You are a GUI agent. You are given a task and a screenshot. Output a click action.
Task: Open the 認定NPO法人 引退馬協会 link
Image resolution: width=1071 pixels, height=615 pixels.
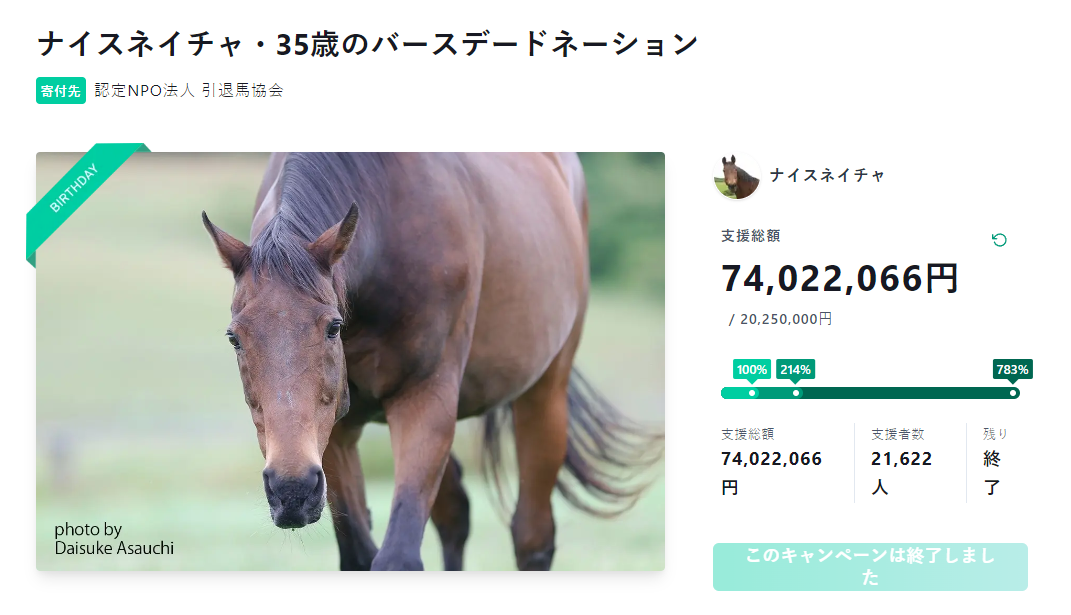189,90
